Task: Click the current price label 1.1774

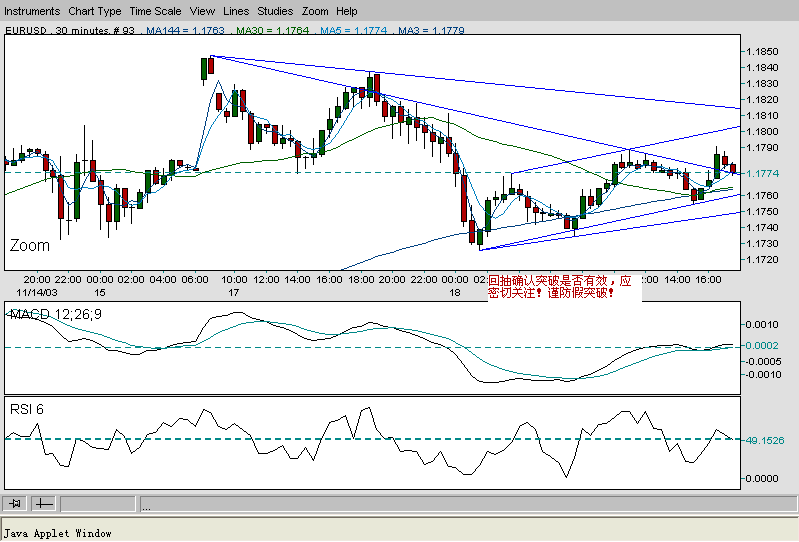Action: (x=762, y=174)
